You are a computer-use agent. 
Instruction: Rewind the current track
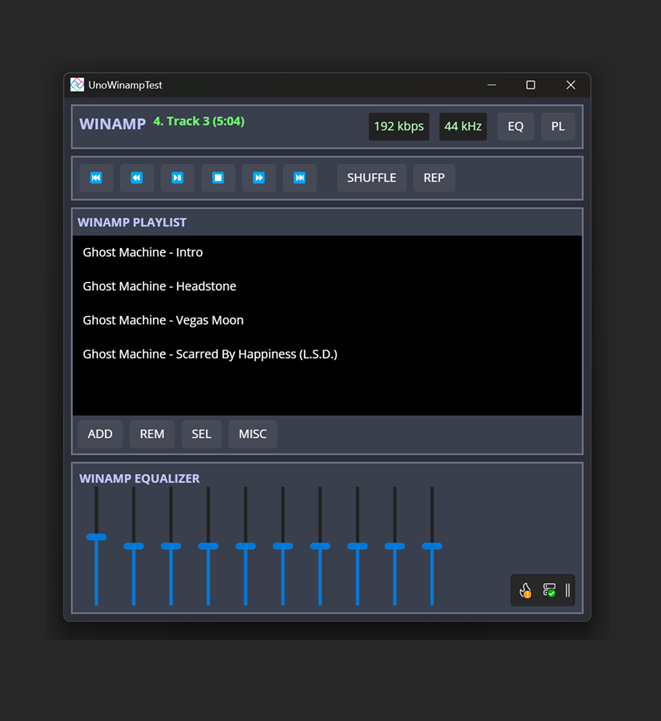(x=137, y=178)
